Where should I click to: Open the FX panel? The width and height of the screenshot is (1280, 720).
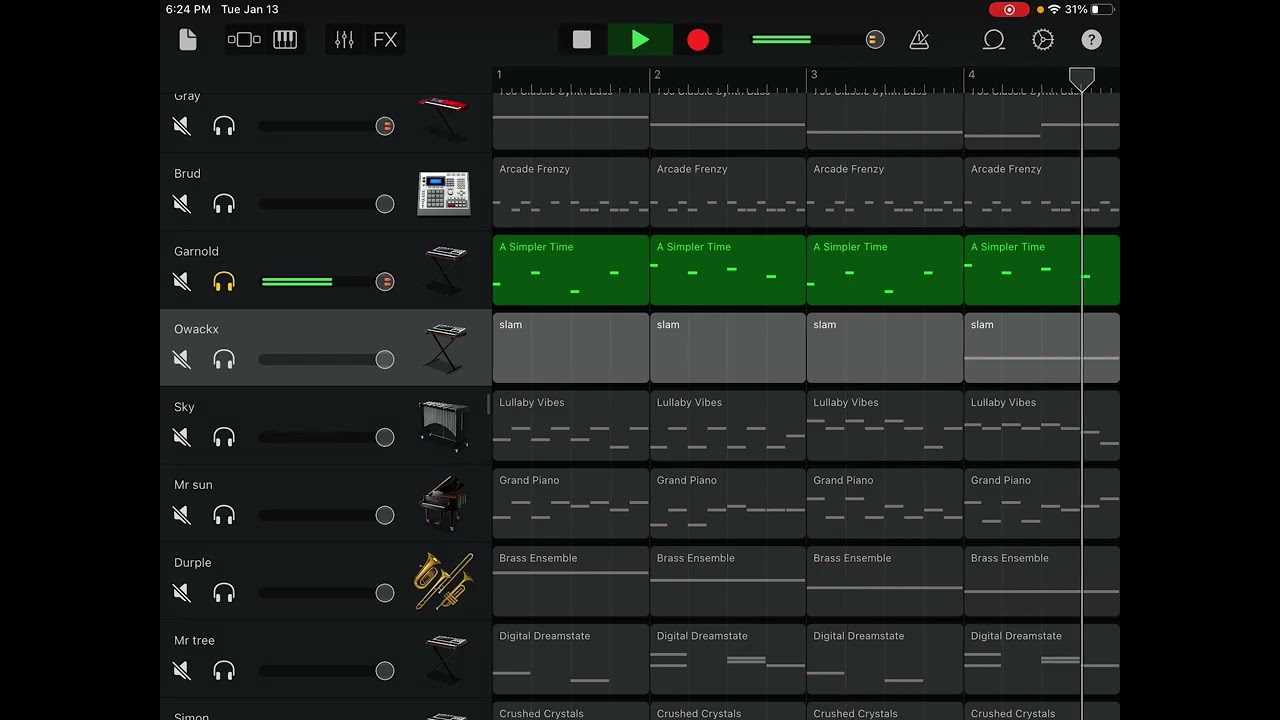(385, 40)
